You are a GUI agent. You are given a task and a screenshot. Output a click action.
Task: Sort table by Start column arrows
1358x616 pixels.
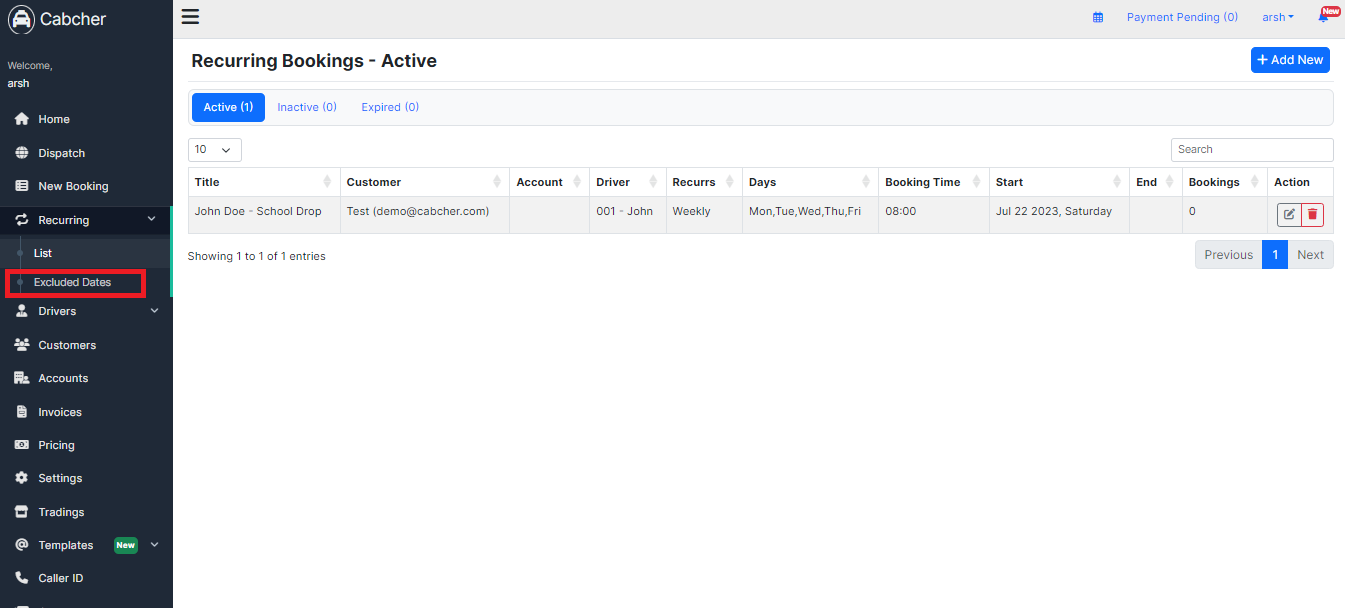(1117, 182)
